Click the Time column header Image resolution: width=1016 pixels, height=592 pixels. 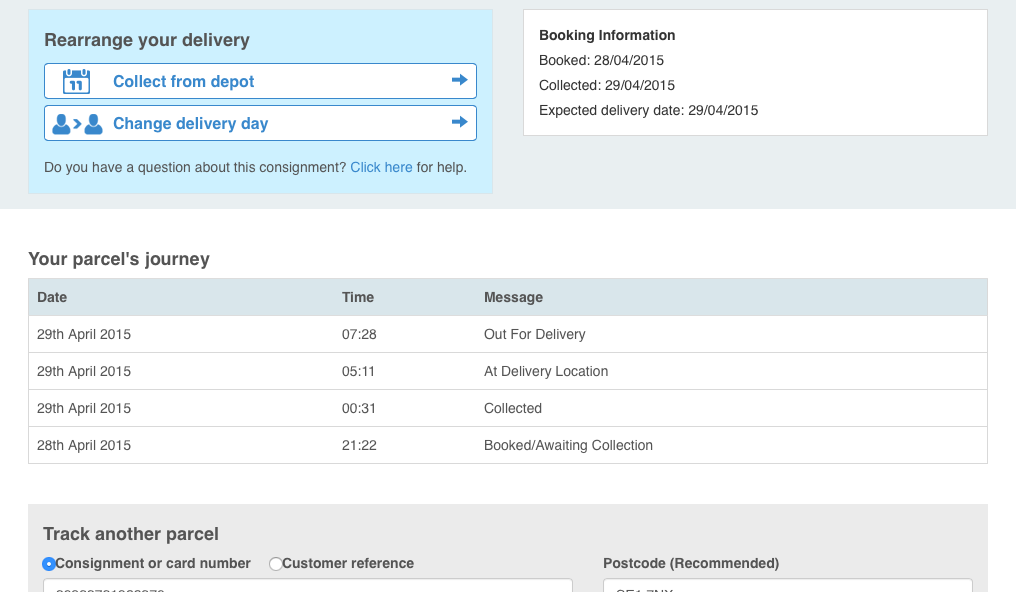pos(358,297)
